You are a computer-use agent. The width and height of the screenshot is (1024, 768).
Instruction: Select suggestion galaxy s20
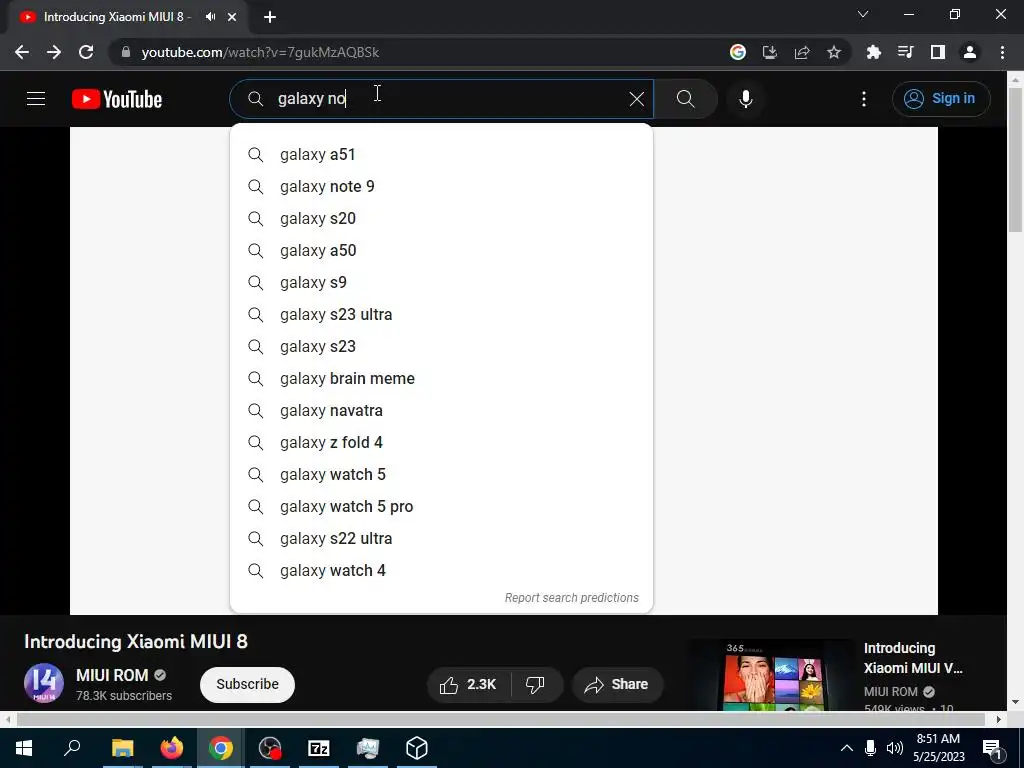pos(441,219)
